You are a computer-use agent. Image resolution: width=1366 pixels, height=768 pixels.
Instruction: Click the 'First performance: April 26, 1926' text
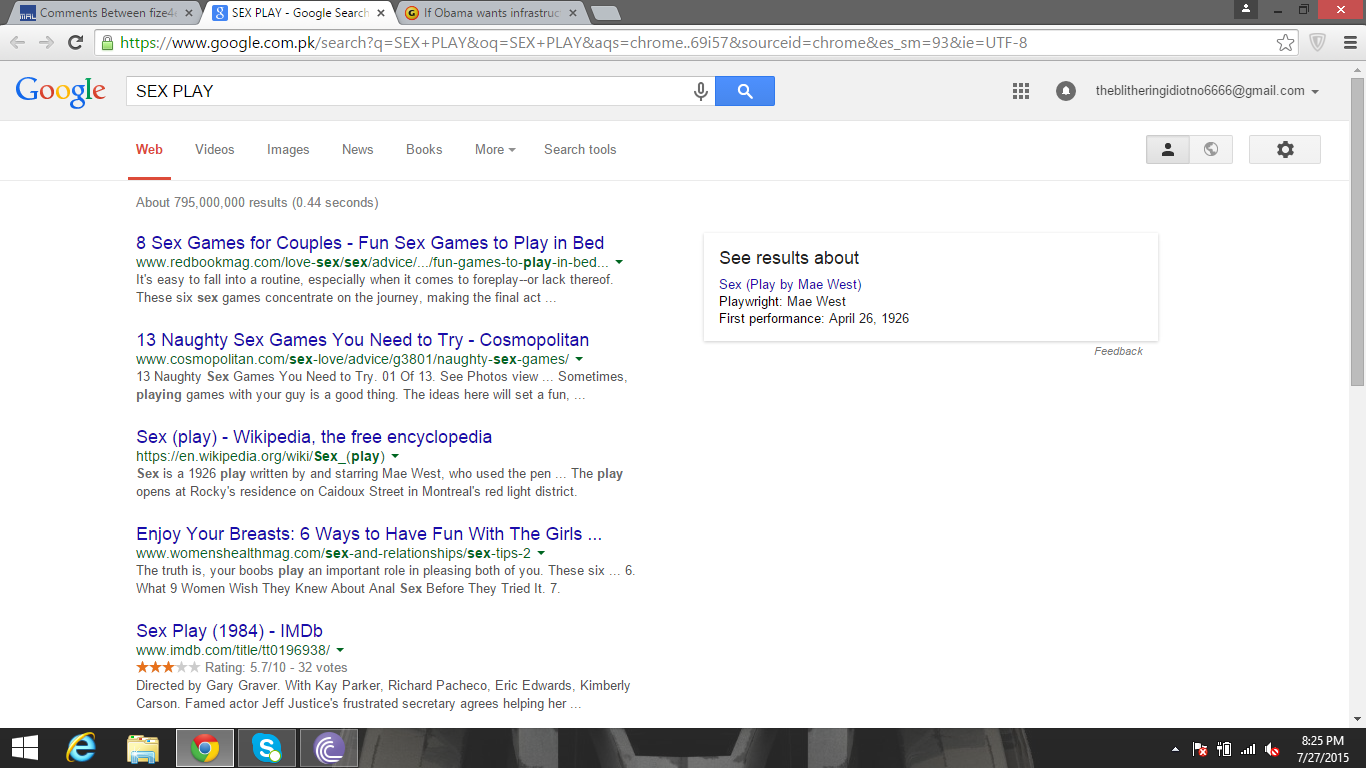(814, 319)
